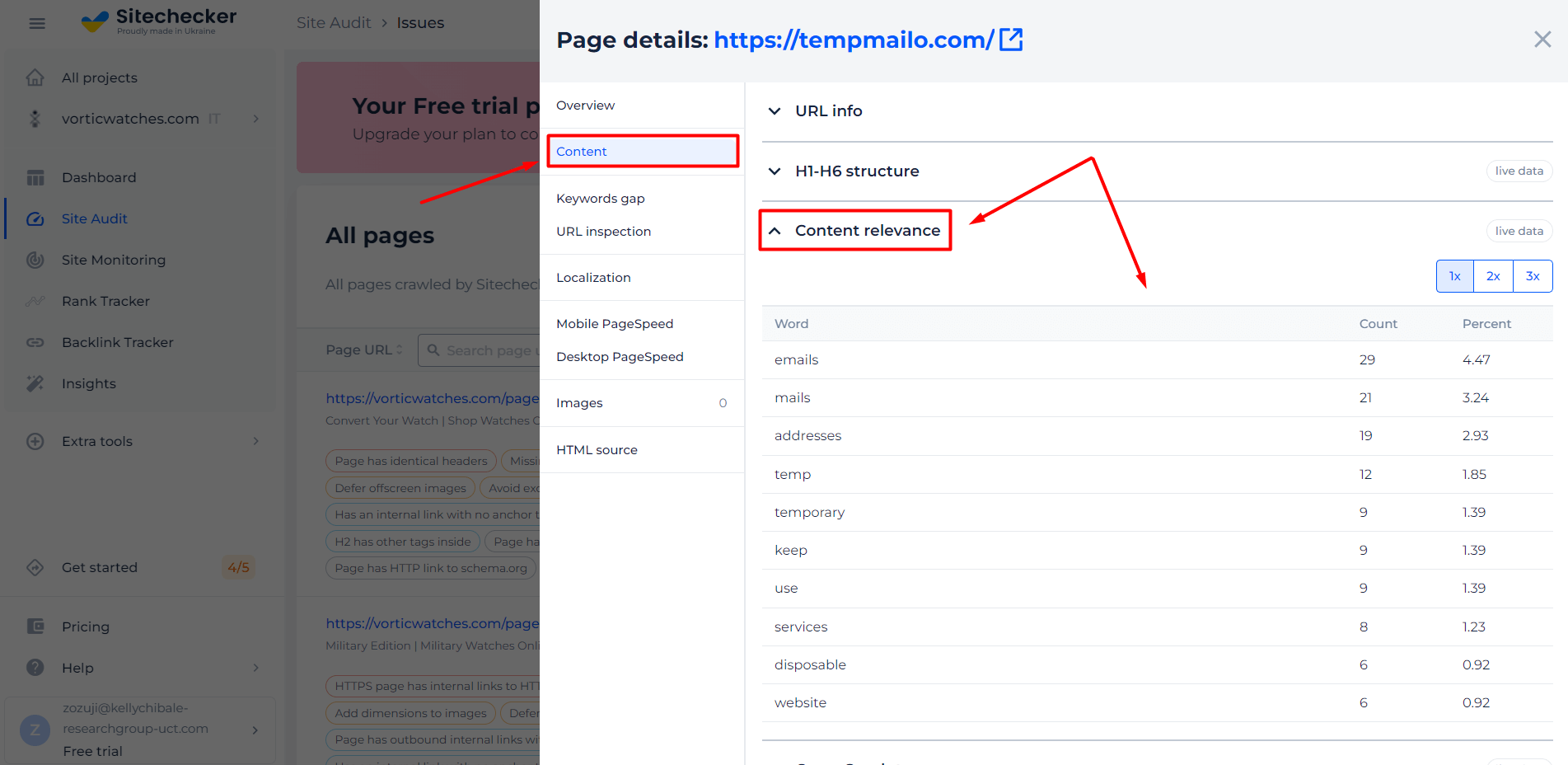Click the All projects home icon
The width and height of the screenshot is (1568, 765).
point(35,77)
